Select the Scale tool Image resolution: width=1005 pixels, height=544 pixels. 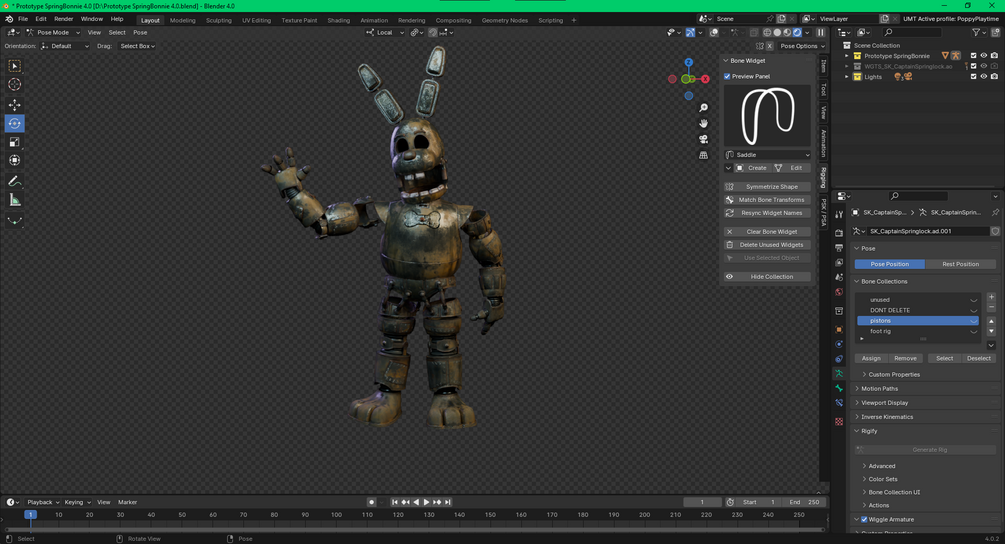pos(15,142)
